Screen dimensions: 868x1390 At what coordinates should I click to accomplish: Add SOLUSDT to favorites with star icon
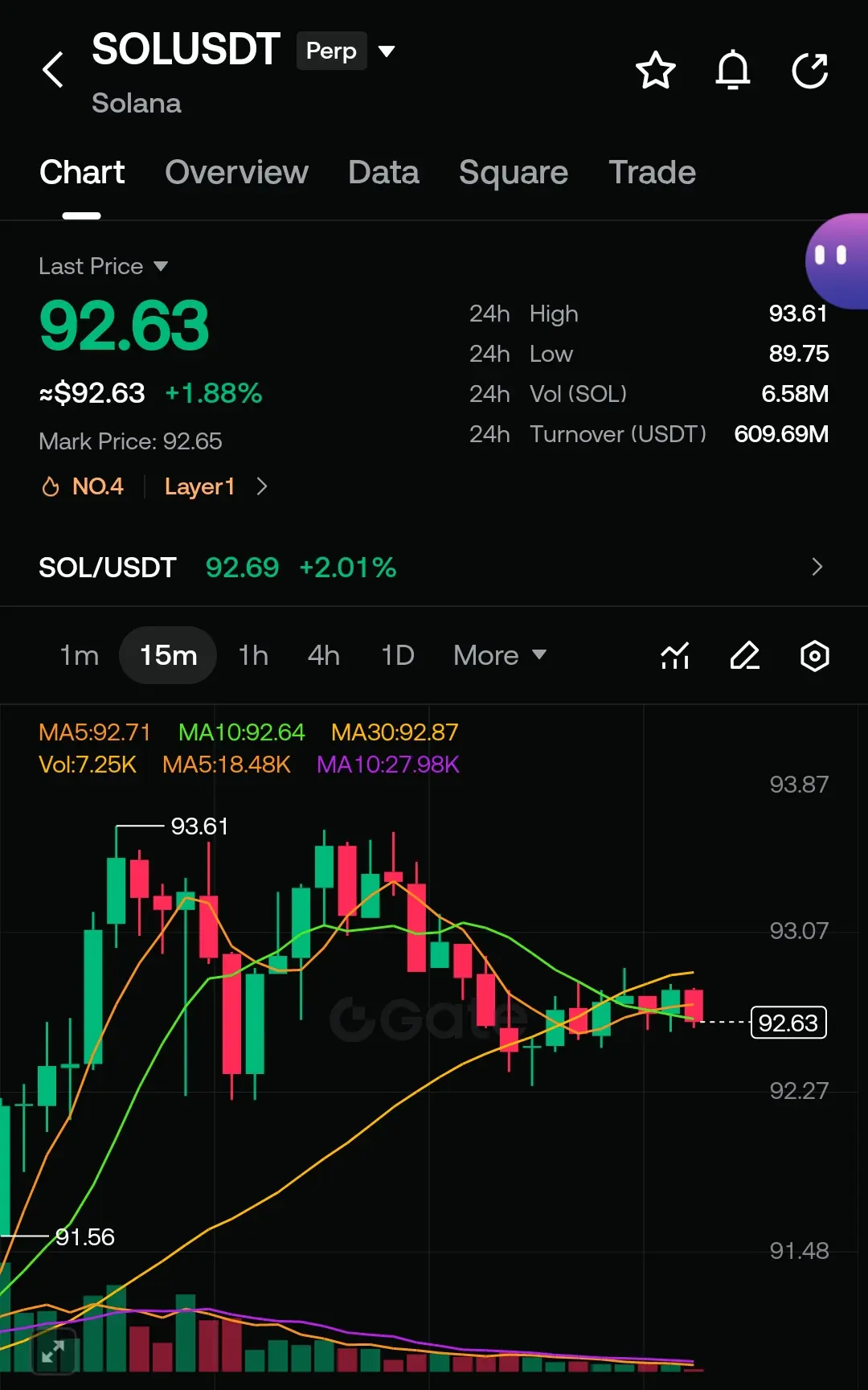click(655, 70)
